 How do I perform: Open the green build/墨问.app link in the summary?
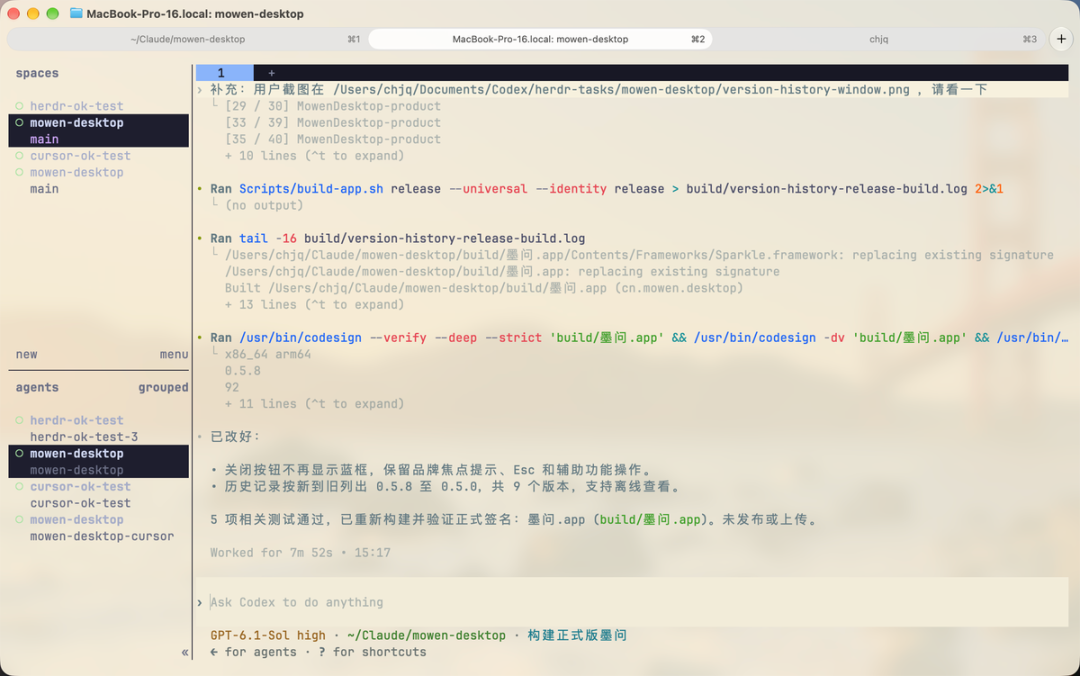[650, 520]
